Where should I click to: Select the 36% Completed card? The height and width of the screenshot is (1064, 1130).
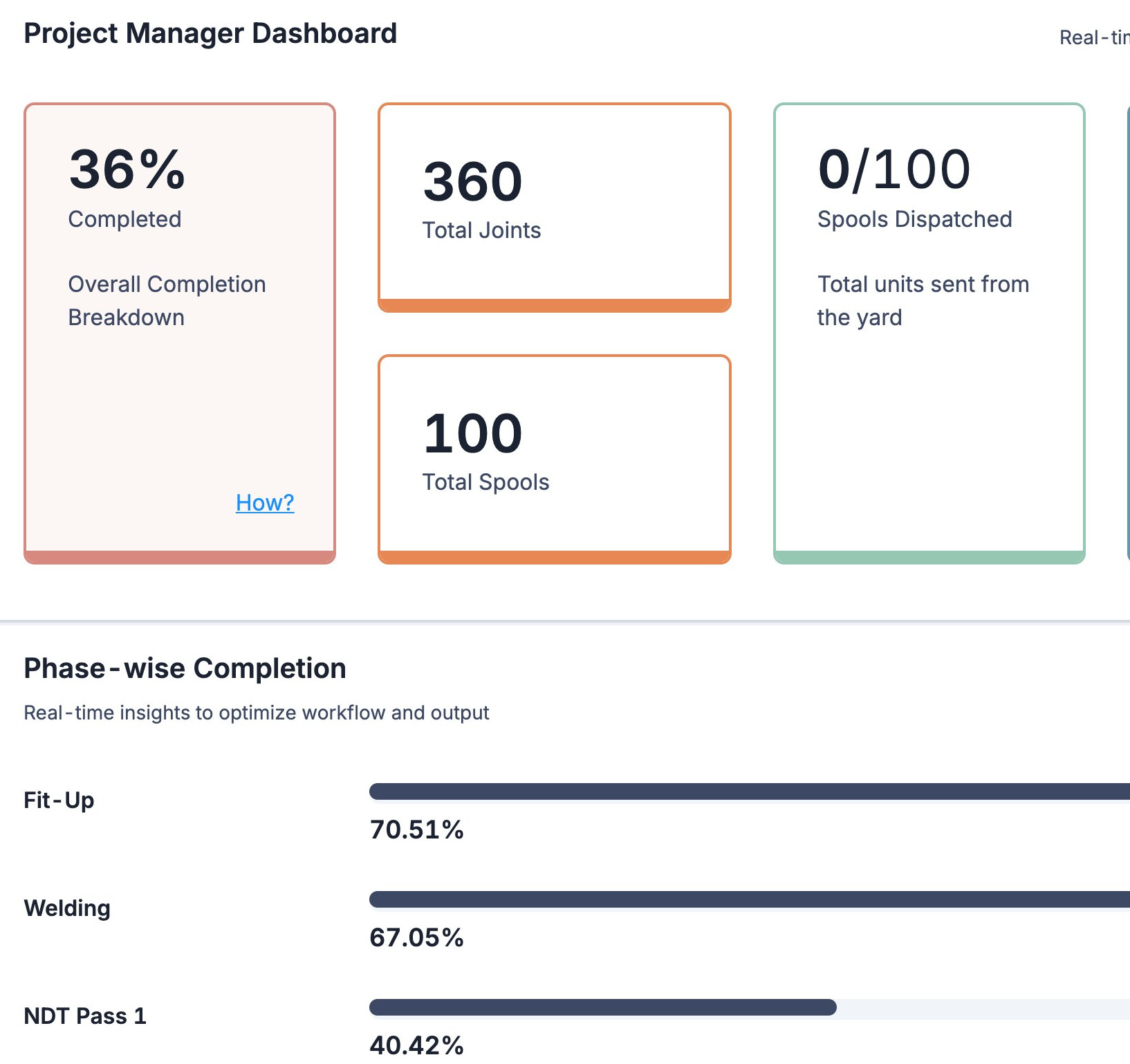click(180, 333)
